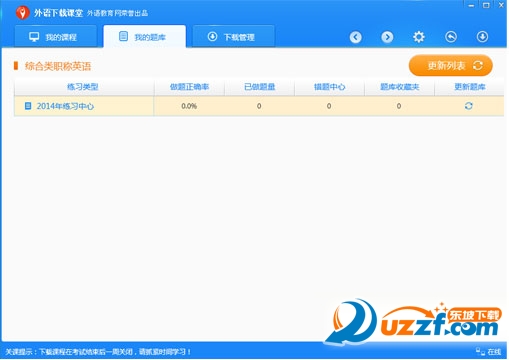The image size is (509, 360).
Task: Open settings via the gear icon
Action: pyautogui.click(x=419, y=37)
